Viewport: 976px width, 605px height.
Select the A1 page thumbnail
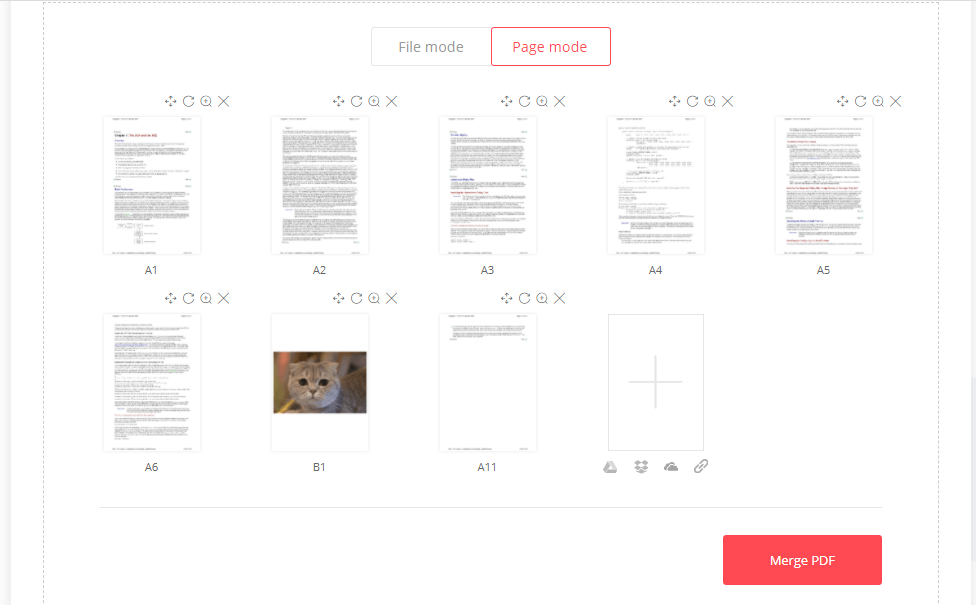[x=152, y=185]
